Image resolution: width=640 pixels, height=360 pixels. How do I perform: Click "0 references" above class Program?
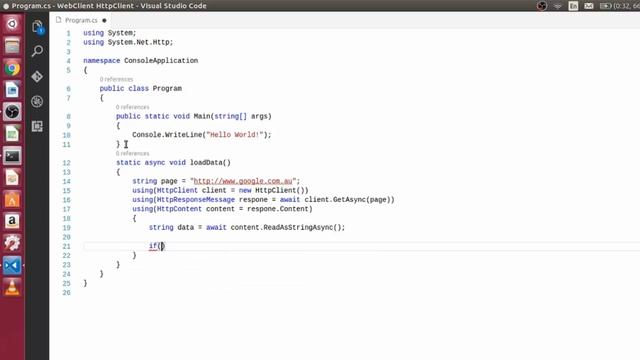tap(116, 79)
